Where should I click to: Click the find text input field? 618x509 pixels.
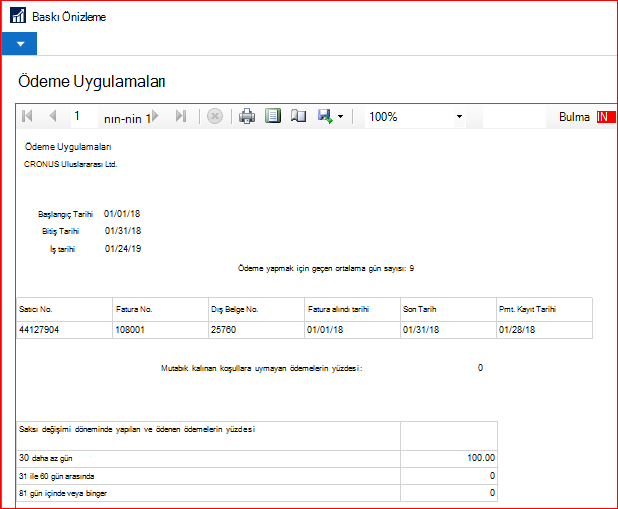514,117
